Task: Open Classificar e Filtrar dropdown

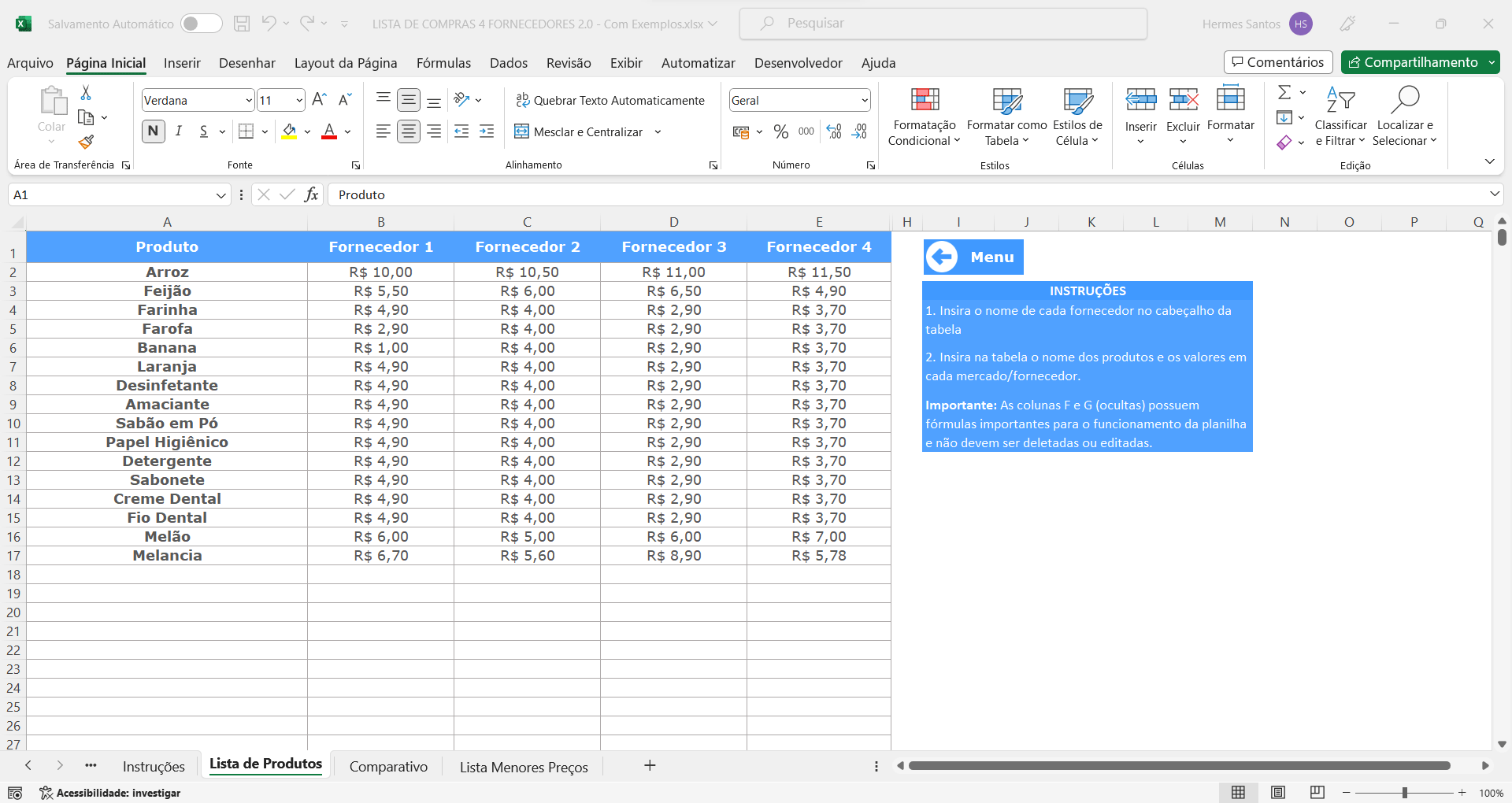Action: pyautogui.click(x=1340, y=117)
